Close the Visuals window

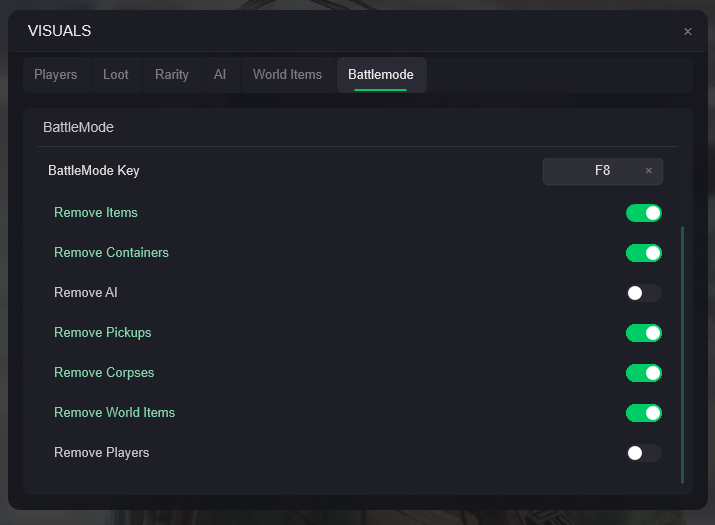[x=687, y=32]
